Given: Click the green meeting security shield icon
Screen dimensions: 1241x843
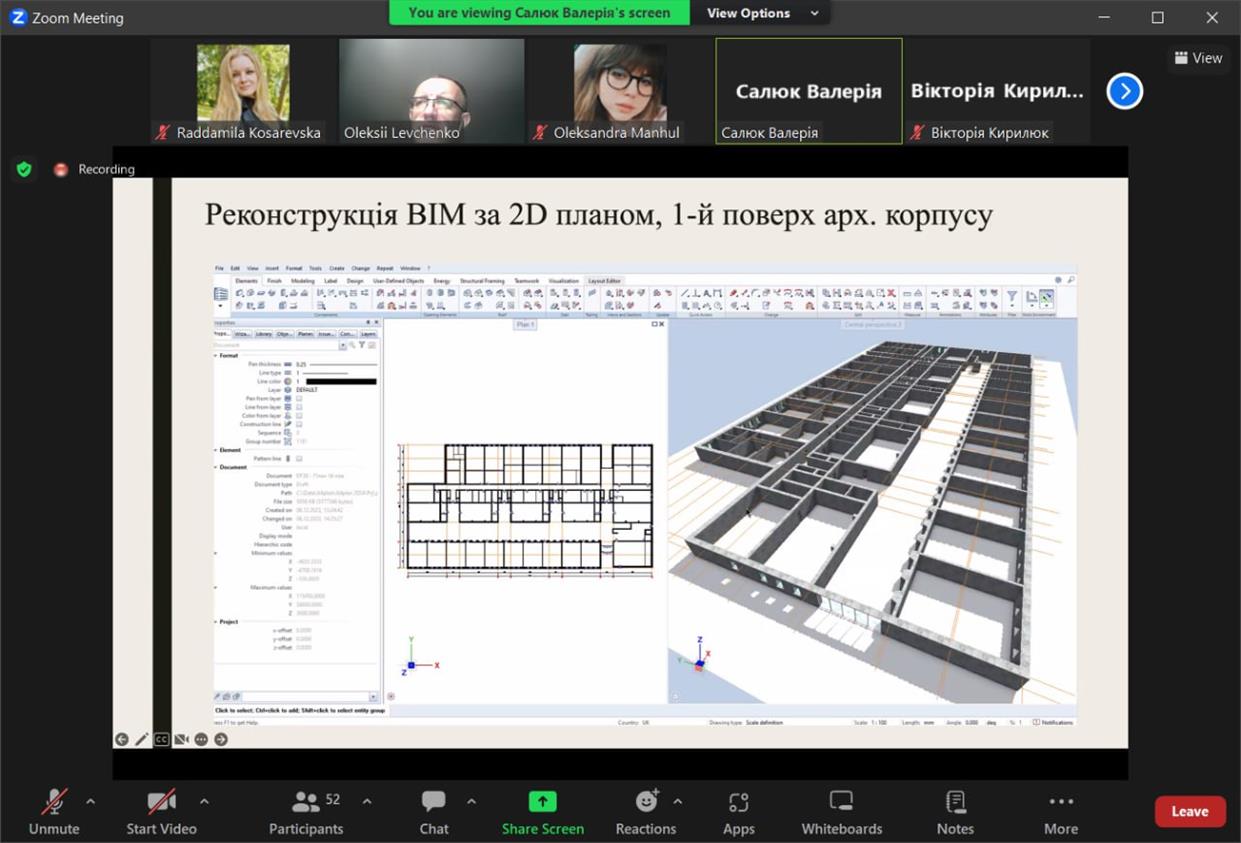Looking at the screenshot, I should (24, 169).
